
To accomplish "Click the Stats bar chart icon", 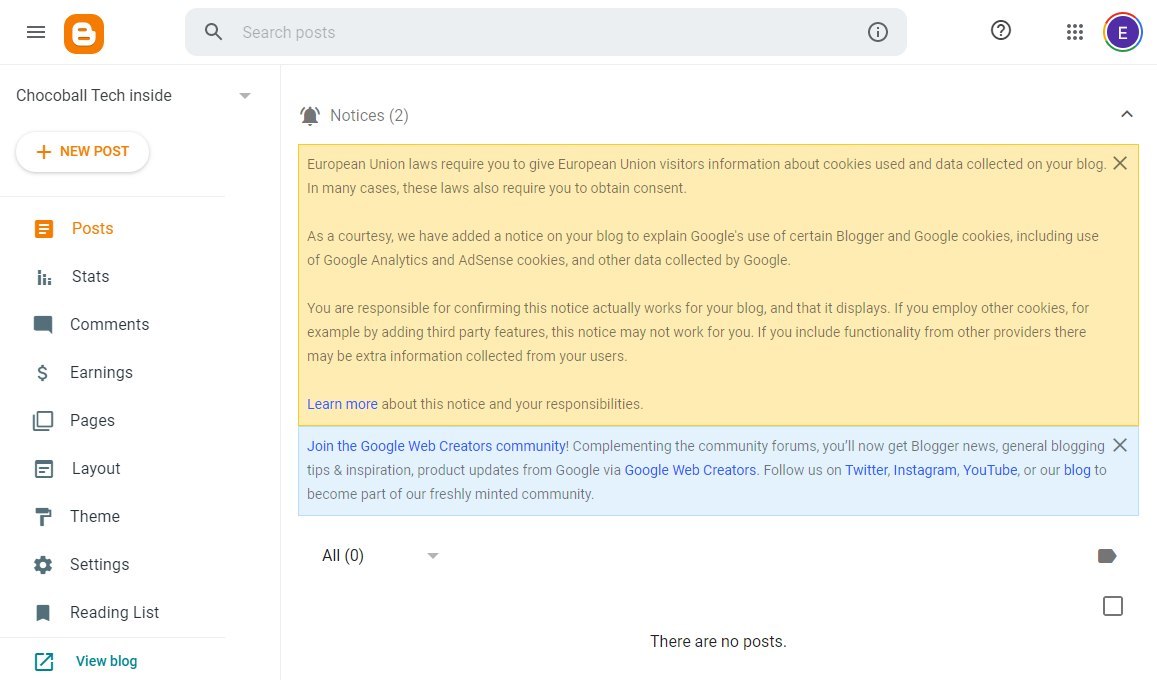I will point(44,277).
